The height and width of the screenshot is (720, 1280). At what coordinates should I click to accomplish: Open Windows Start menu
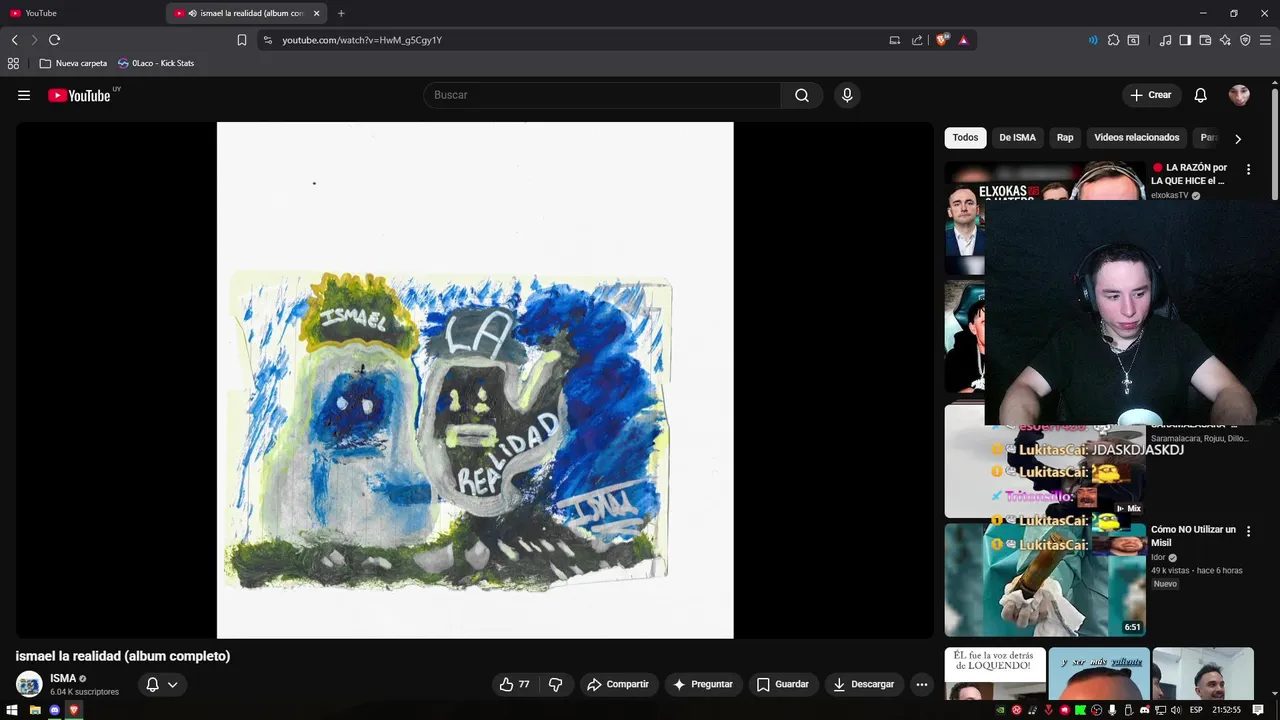(14, 710)
